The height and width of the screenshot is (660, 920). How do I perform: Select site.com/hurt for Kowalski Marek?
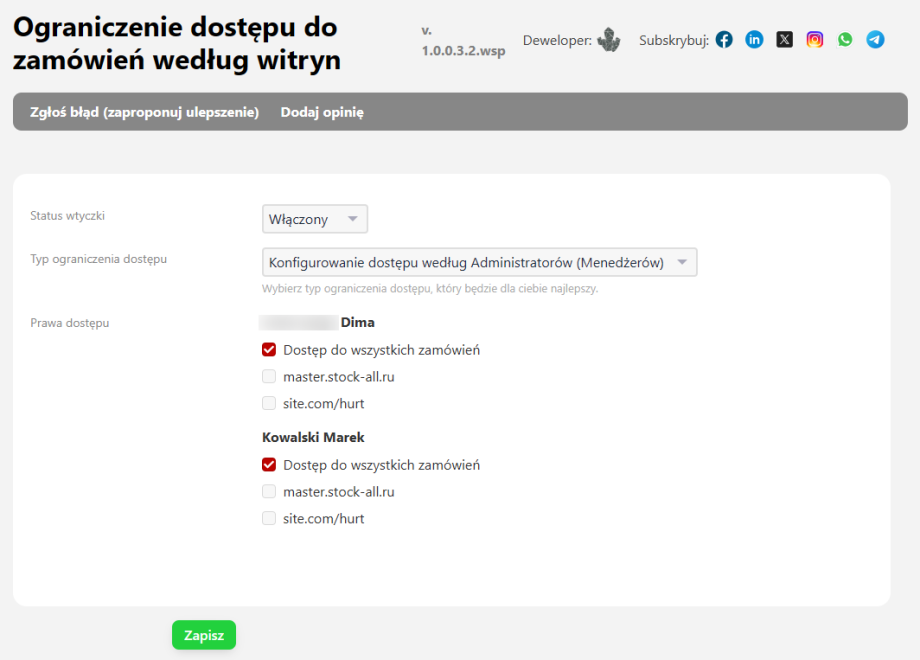pyautogui.click(x=269, y=519)
